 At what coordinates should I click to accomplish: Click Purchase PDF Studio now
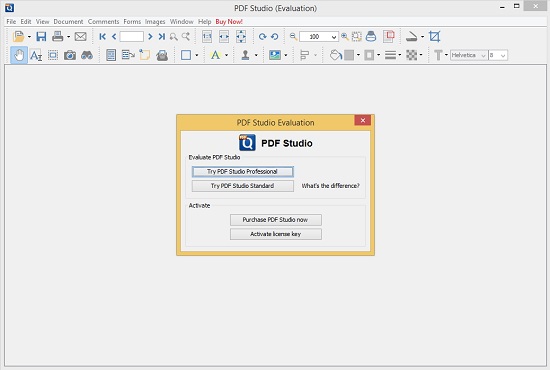click(x=276, y=220)
